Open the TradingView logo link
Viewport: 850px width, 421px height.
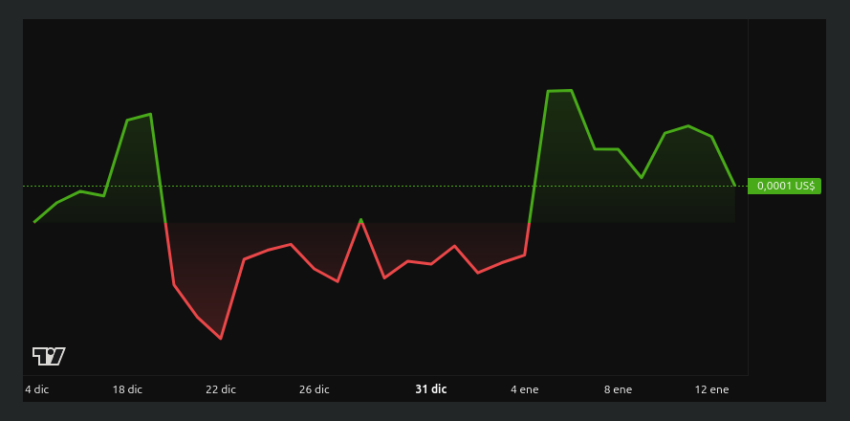49,357
